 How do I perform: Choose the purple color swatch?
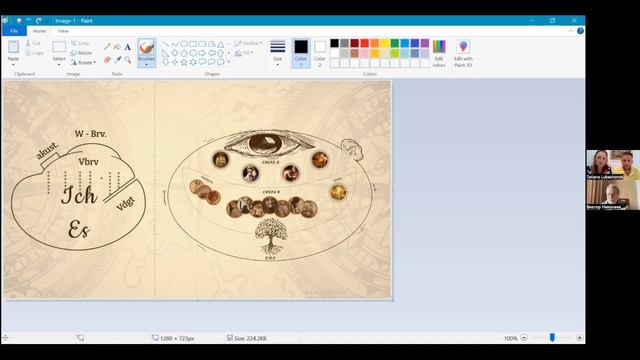point(425,43)
